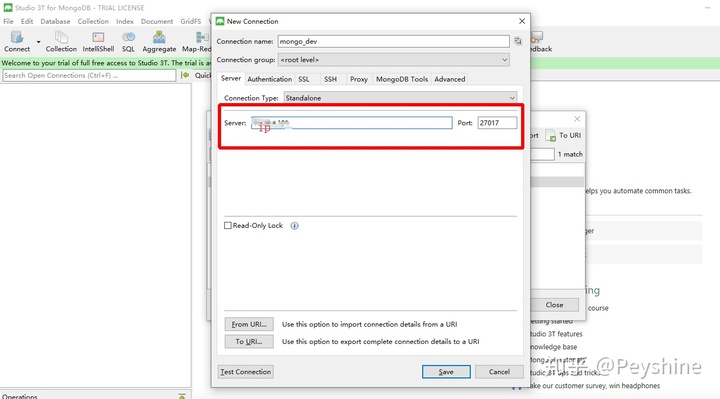Viewport: 720px width, 399px height.
Task: Open the Aggregate tool
Action: tap(159, 41)
